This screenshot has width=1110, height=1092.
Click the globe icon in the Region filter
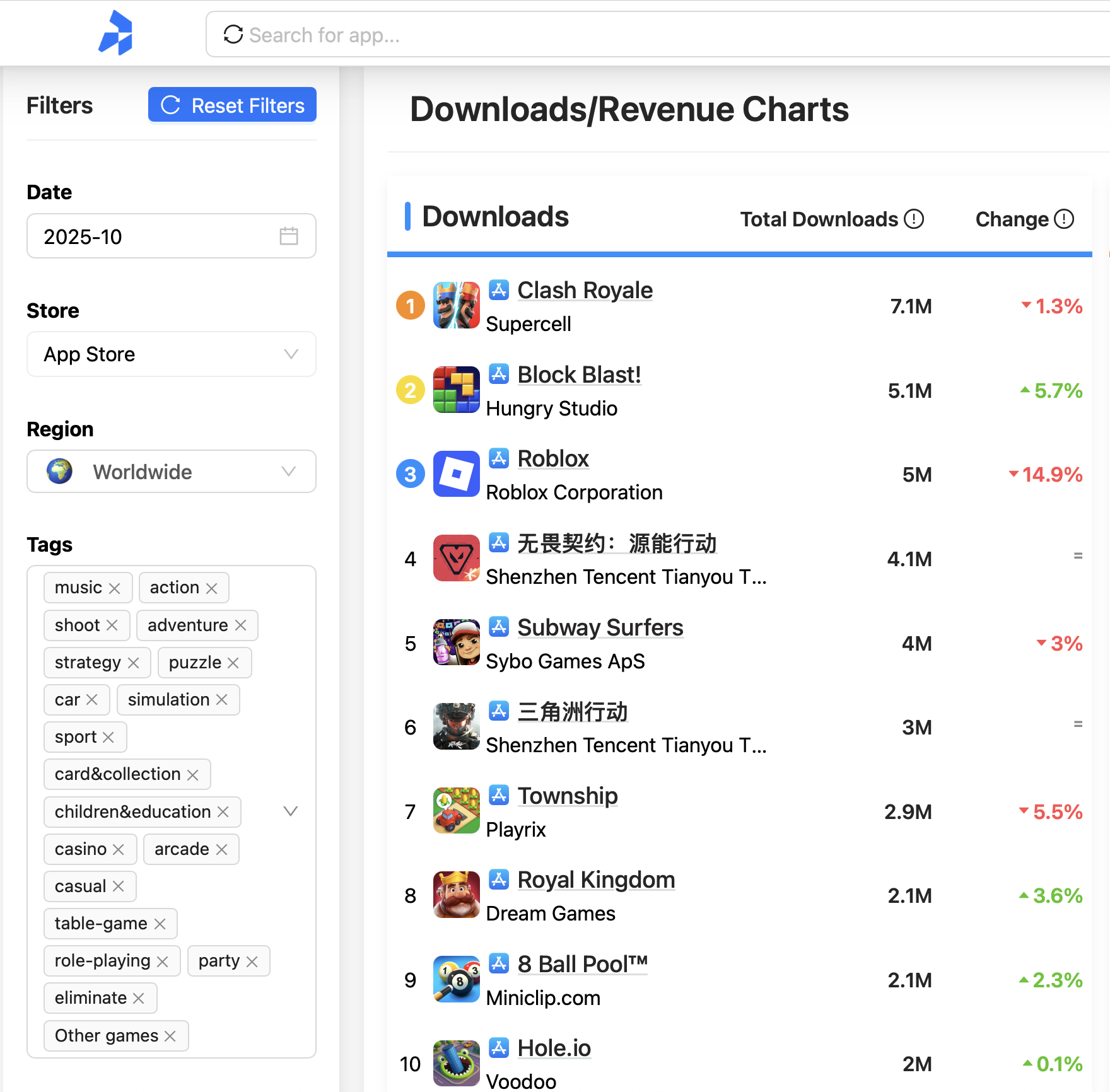59,472
